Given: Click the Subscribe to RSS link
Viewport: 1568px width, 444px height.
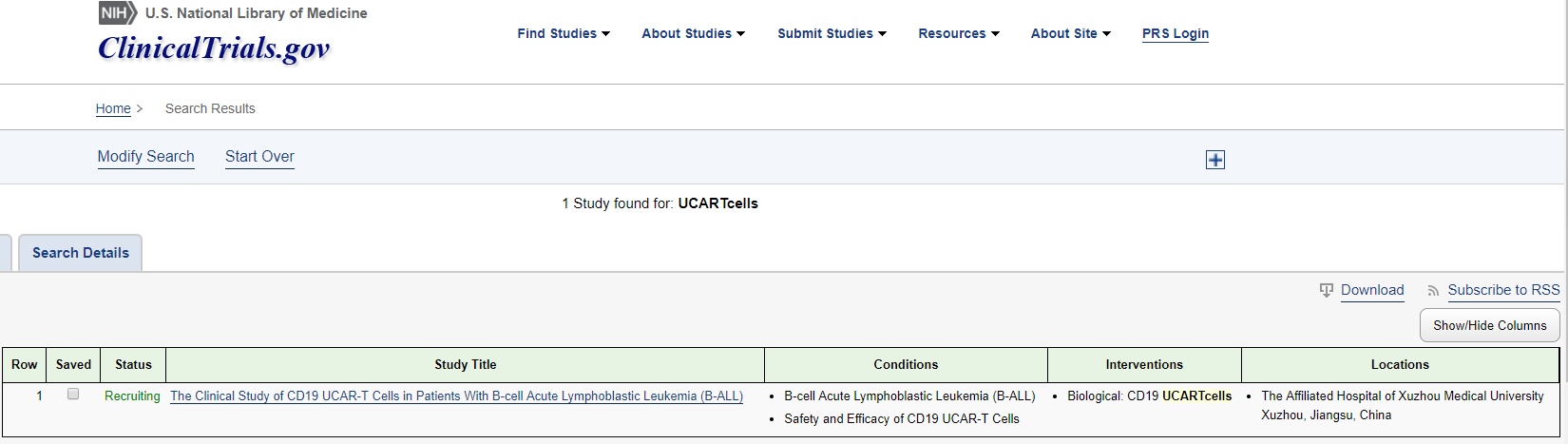Looking at the screenshot, I should pos(1503,290).
